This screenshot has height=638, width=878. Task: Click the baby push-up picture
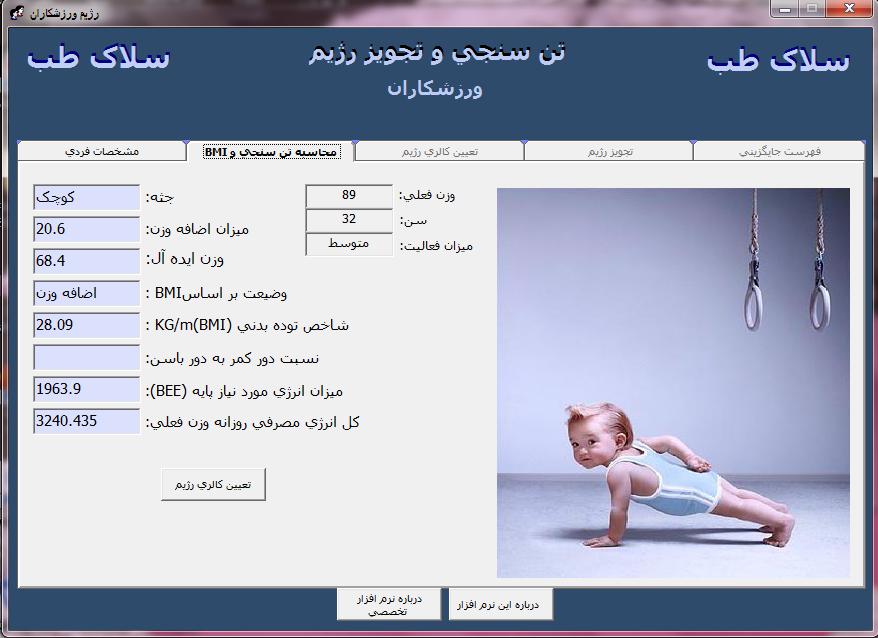point(673,382)
